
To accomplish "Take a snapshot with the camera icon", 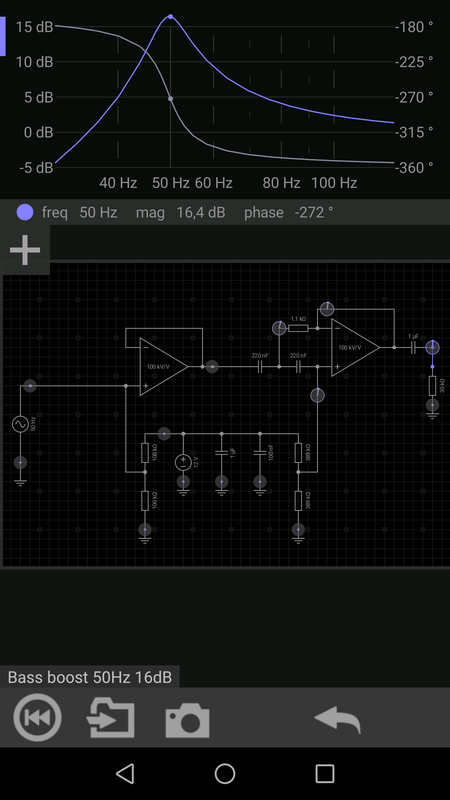I will [187, 720].
